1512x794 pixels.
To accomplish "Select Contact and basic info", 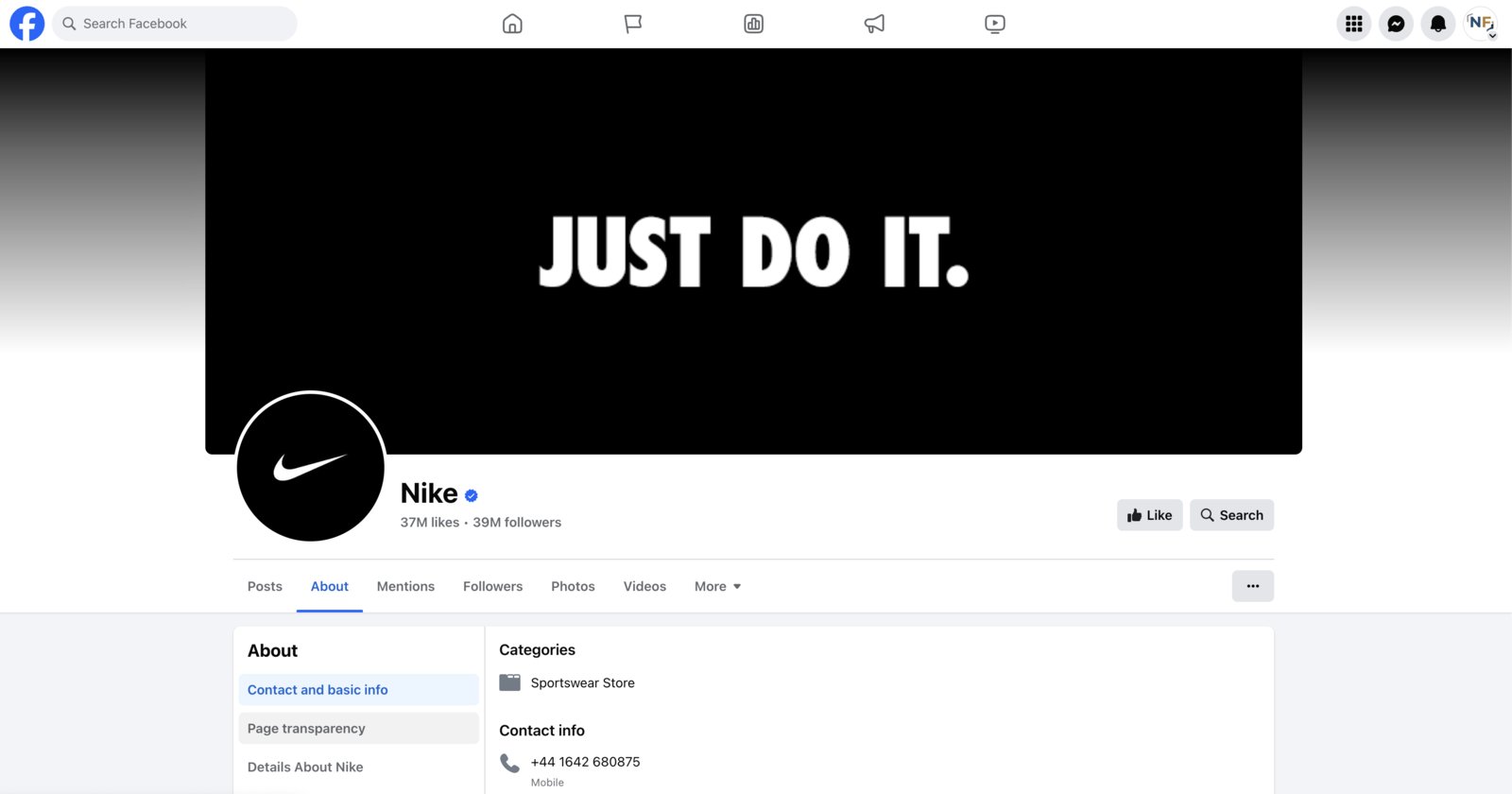I will (359, 690).
